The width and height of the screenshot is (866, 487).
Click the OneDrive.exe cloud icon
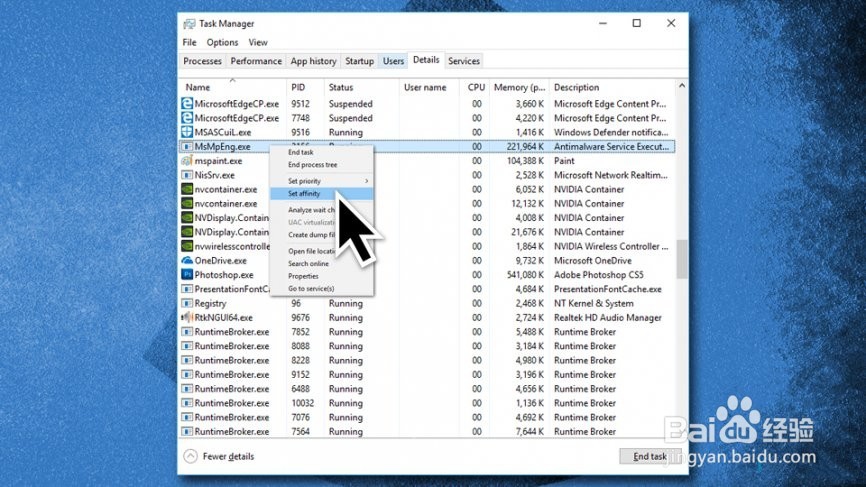tap(187, 260)
